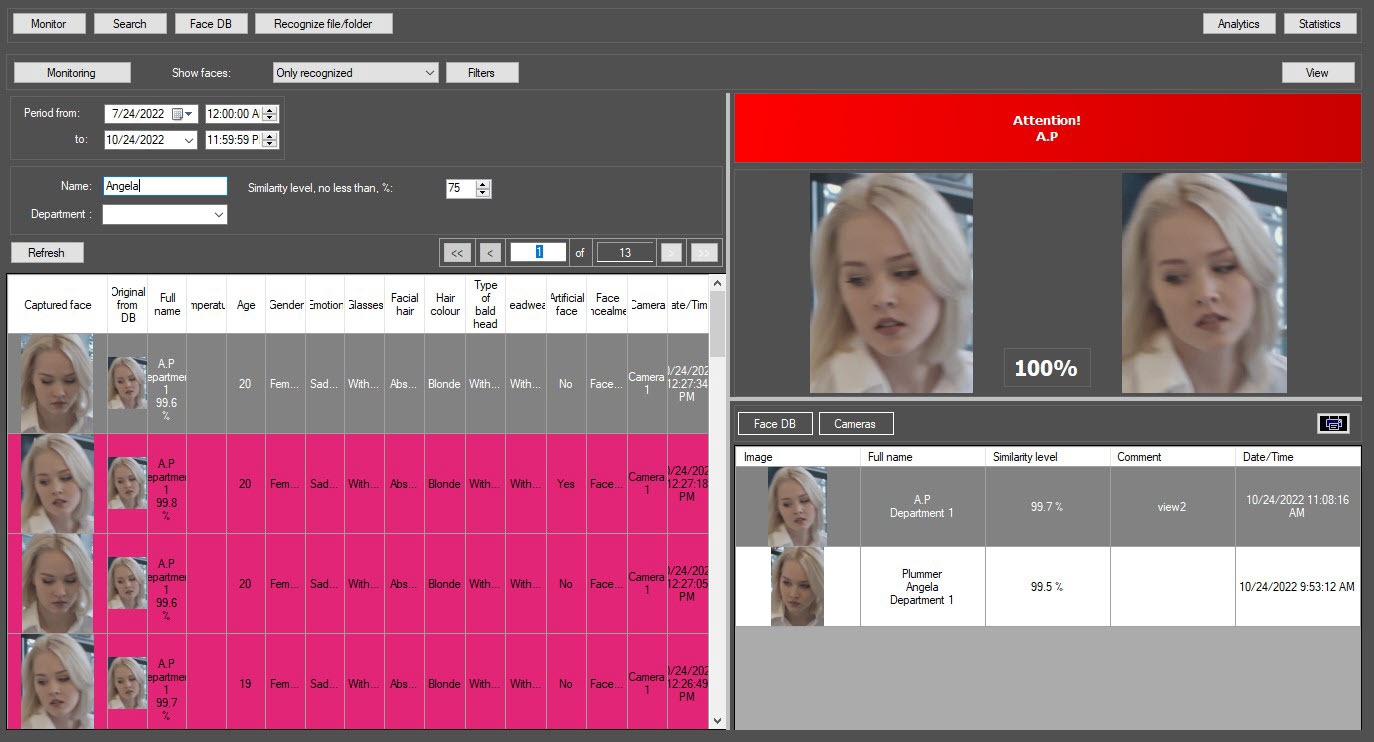Go to previous results page
This screenshot has width=1374, height=742.
coord(490,253)
